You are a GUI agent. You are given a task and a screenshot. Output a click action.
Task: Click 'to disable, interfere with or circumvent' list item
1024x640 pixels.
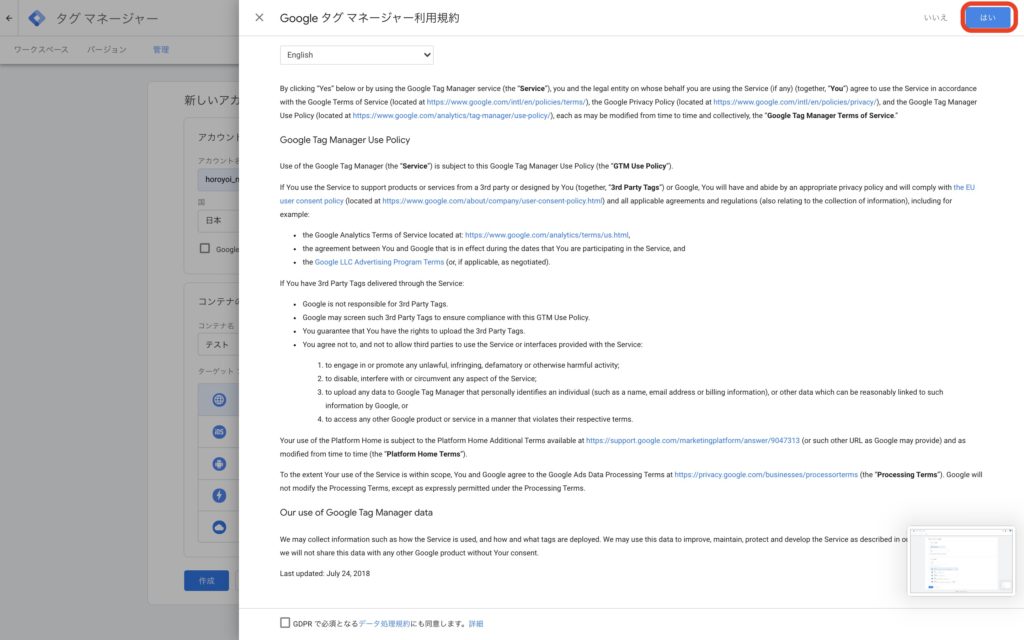click(431, 379)
